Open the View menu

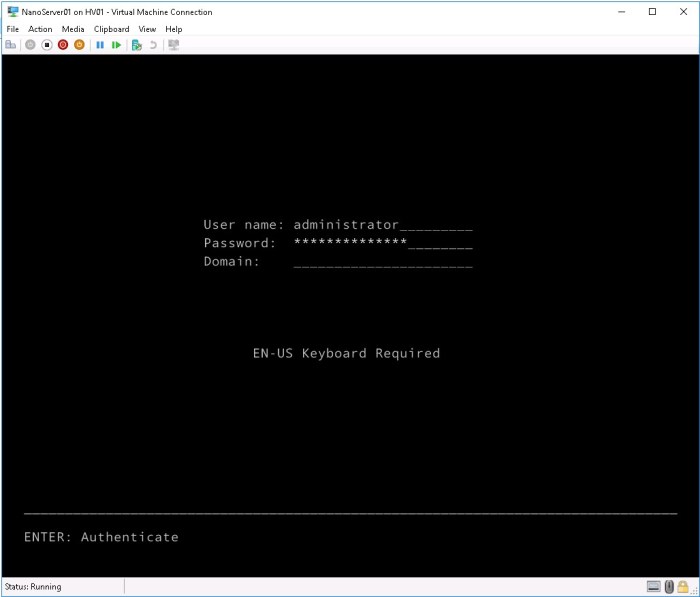147,29
